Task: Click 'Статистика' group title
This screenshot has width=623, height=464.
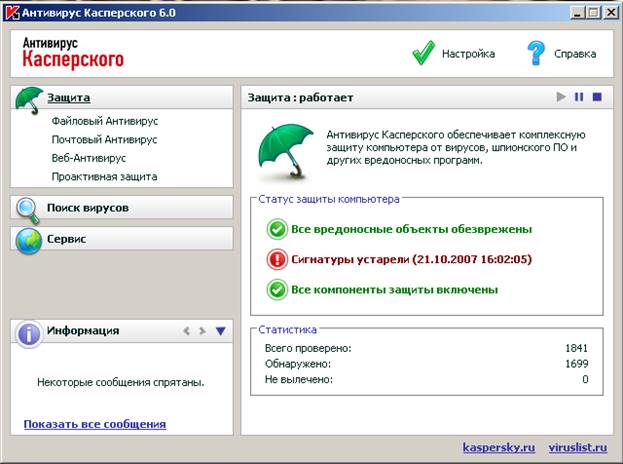Action: pos(288,329)
